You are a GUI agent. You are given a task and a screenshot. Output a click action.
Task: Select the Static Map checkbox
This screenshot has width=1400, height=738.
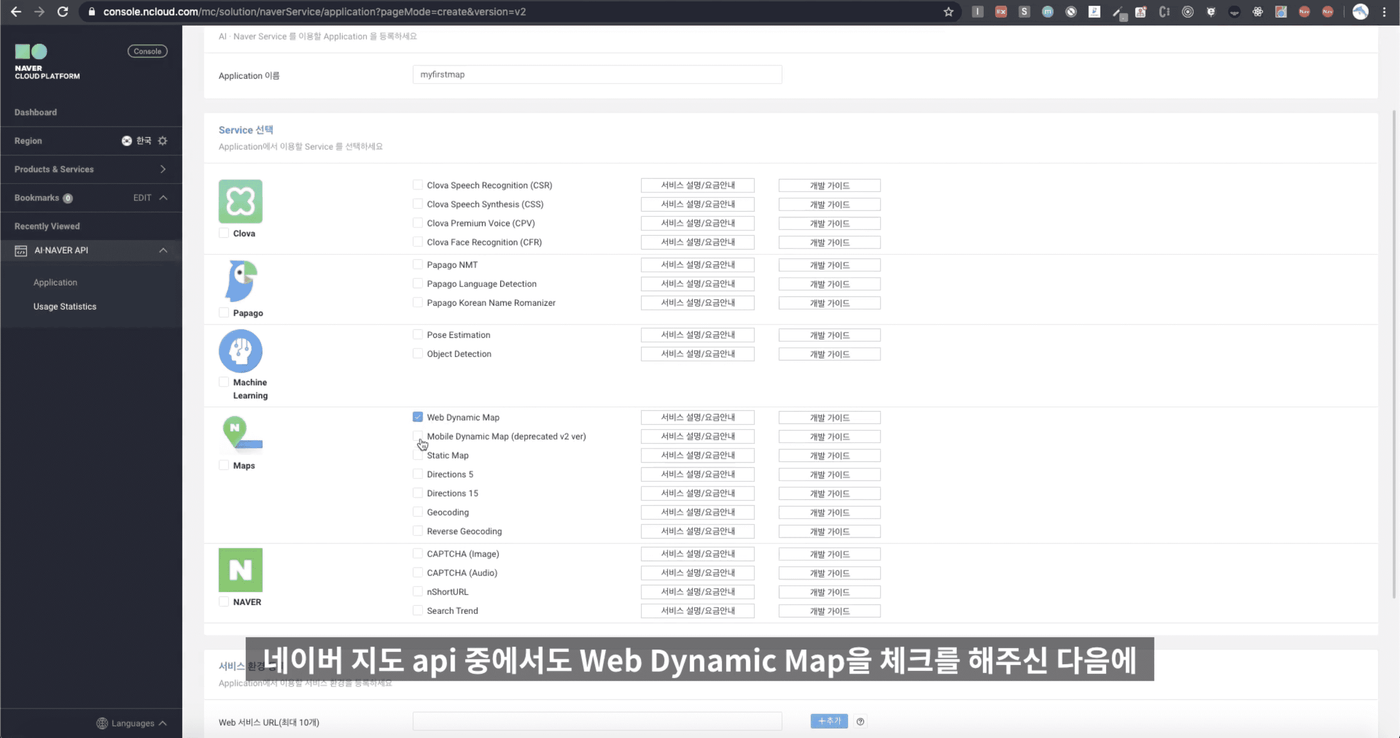(418, 455)
